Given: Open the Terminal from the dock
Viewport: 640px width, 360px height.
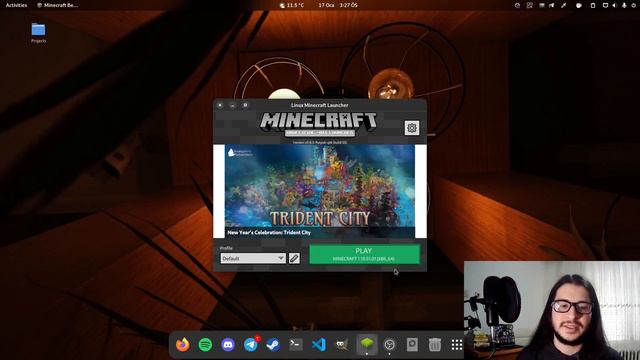Looking at the screenshot, I should (x=296, y=344).
